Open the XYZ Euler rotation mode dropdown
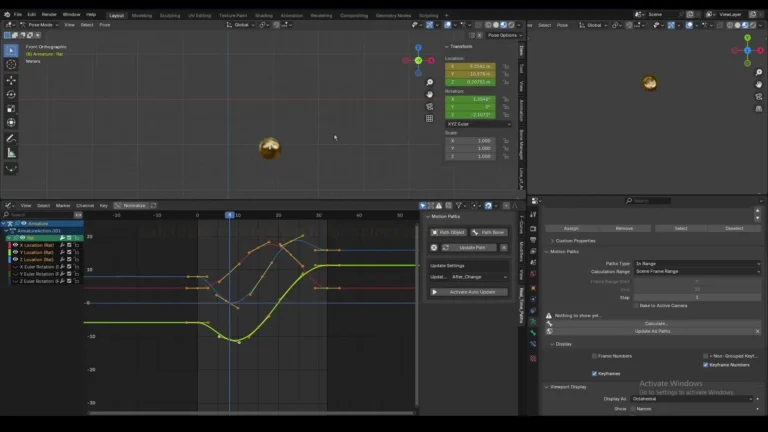Viewport: 768px width, 432px height. pos(479,124)
